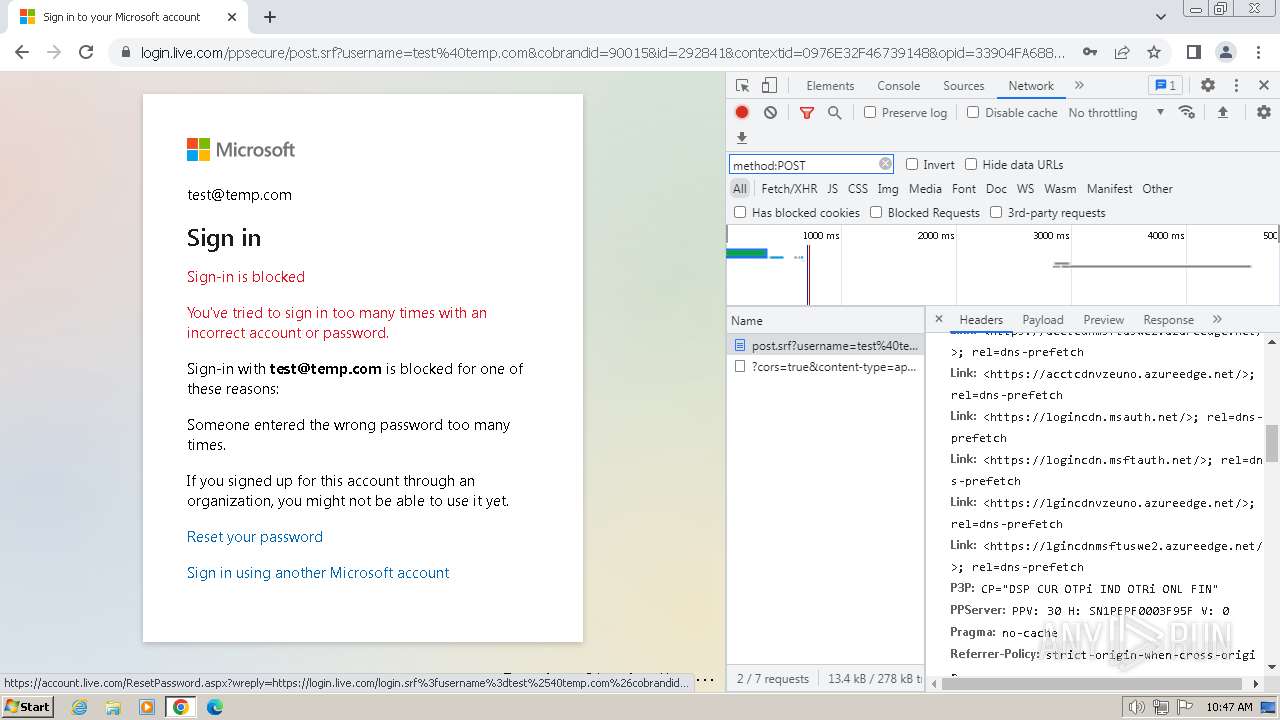The image size is (1280, 720).
Task: Open network search magnifier icon
Action: (x=834, y=113)
